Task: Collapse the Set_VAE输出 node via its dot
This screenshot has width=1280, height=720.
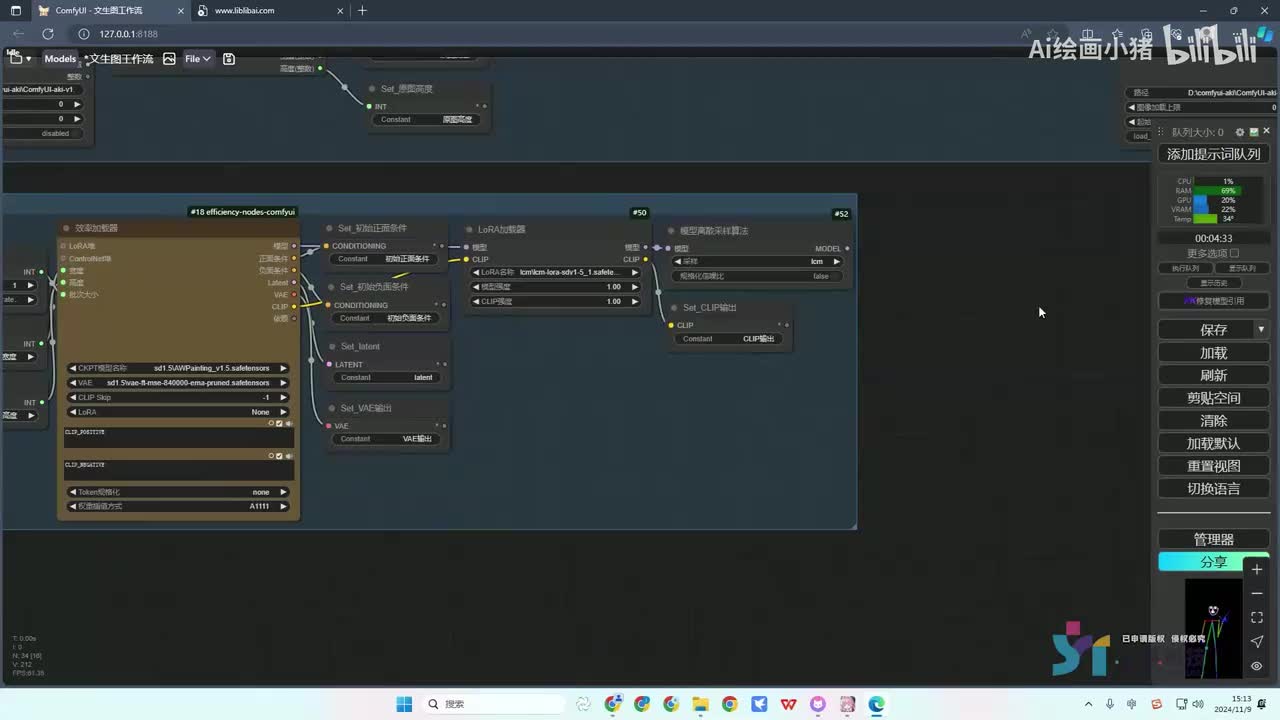Action: pyautogui.click(x=331, y=408)
